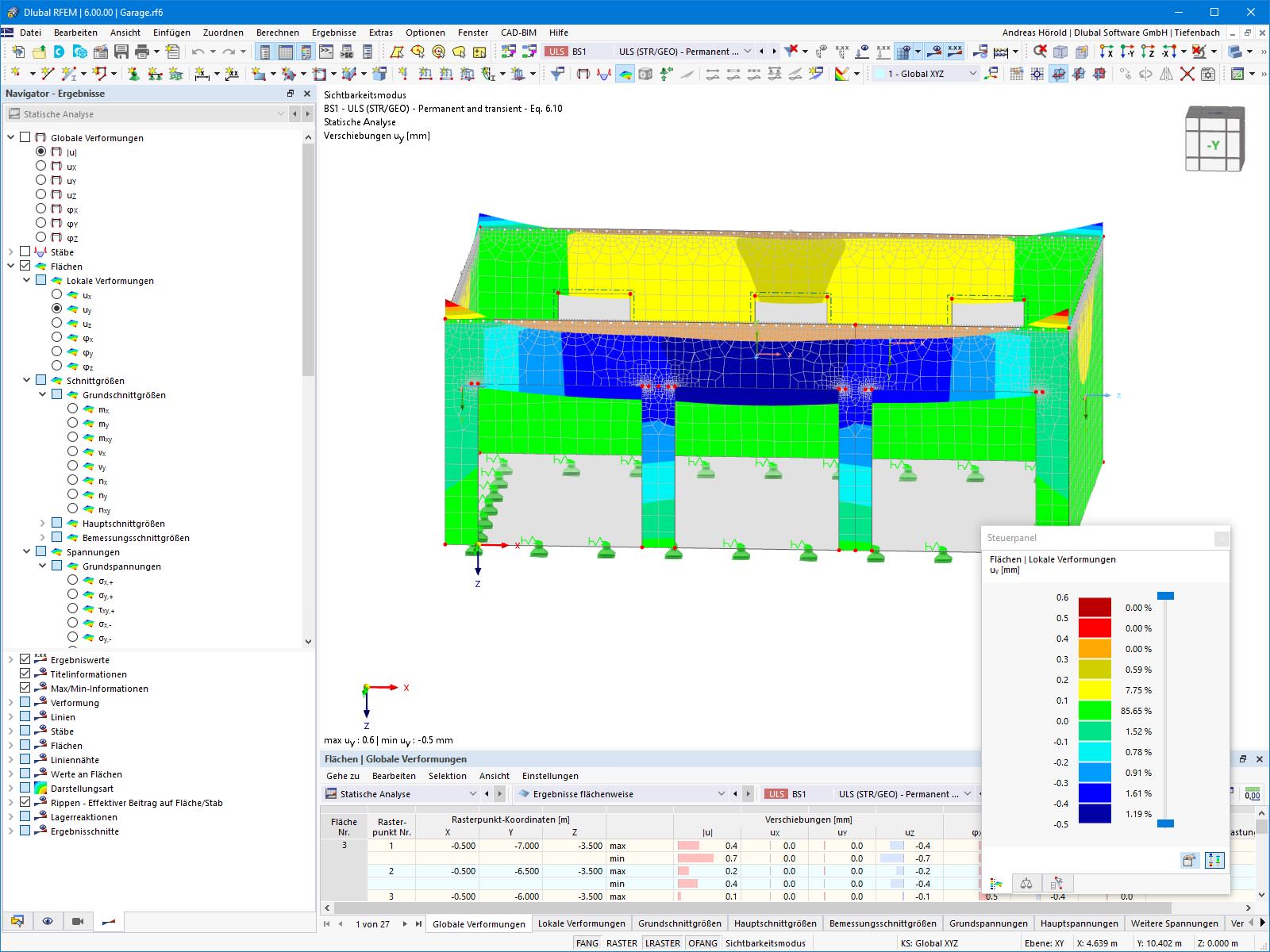1270x952 pixels.
Task: Click the Einstellungen table menu
Action: [550, 776]
